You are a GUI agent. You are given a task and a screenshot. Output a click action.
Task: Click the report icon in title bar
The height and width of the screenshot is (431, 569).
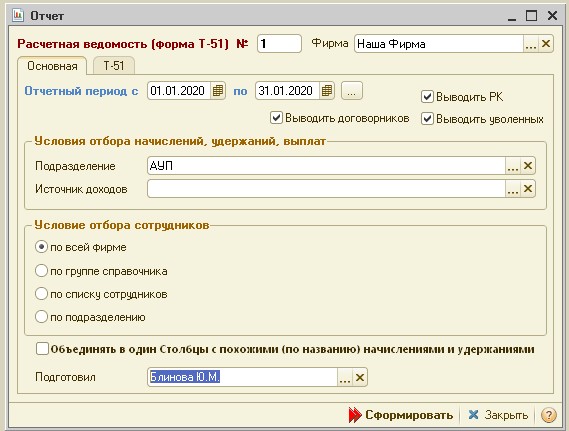click(18, 15)
